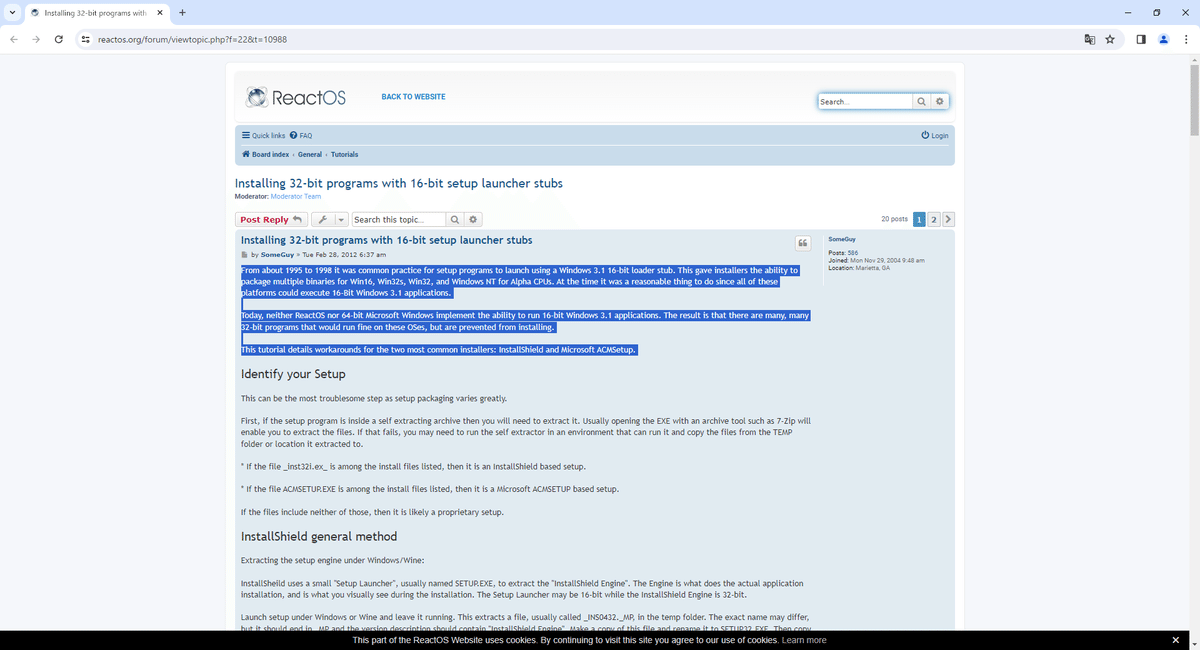Click the browser address bar URL

(192, 39)
